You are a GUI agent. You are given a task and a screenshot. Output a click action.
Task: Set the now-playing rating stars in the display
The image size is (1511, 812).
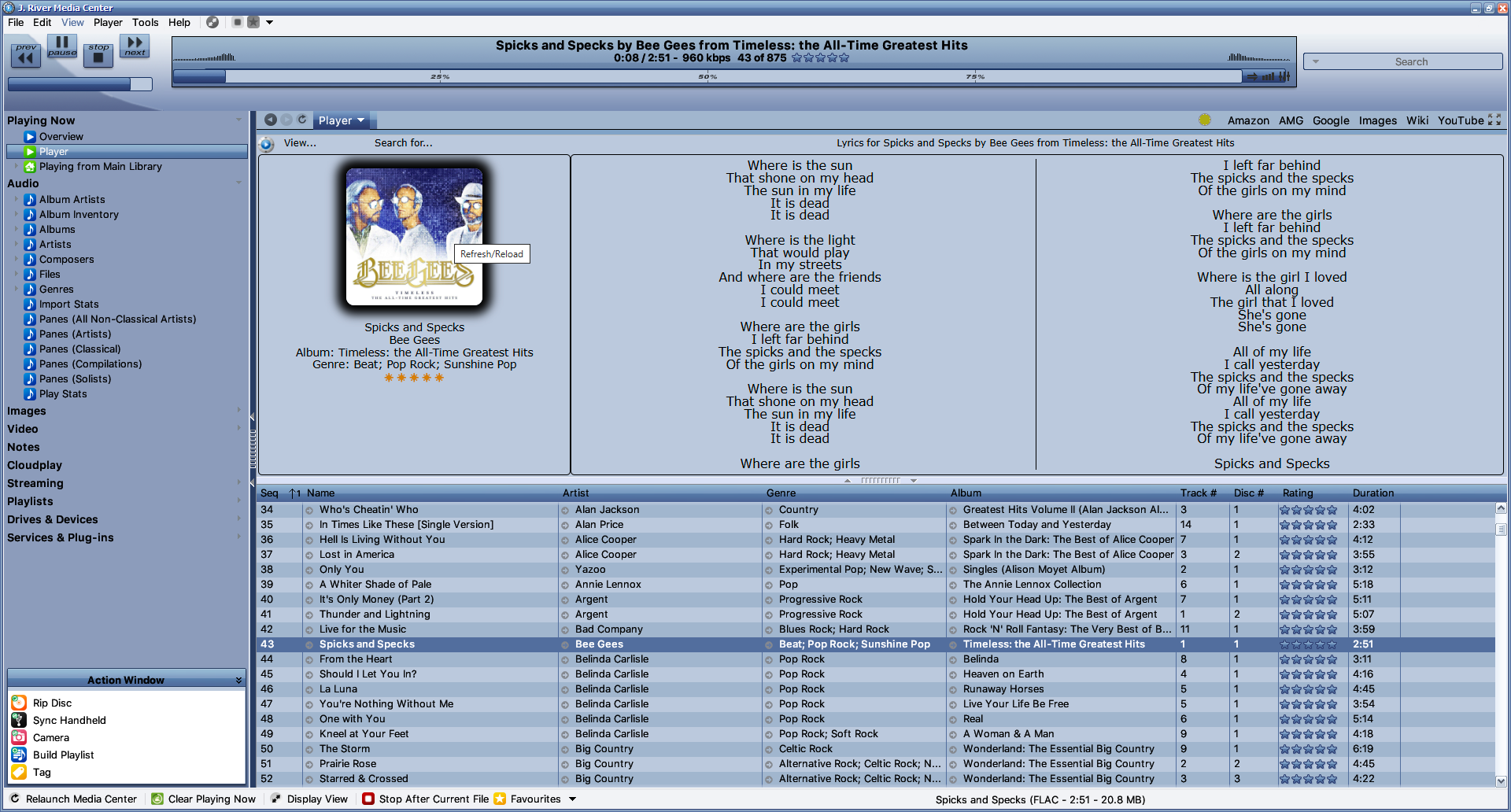[x=820, y=57]
